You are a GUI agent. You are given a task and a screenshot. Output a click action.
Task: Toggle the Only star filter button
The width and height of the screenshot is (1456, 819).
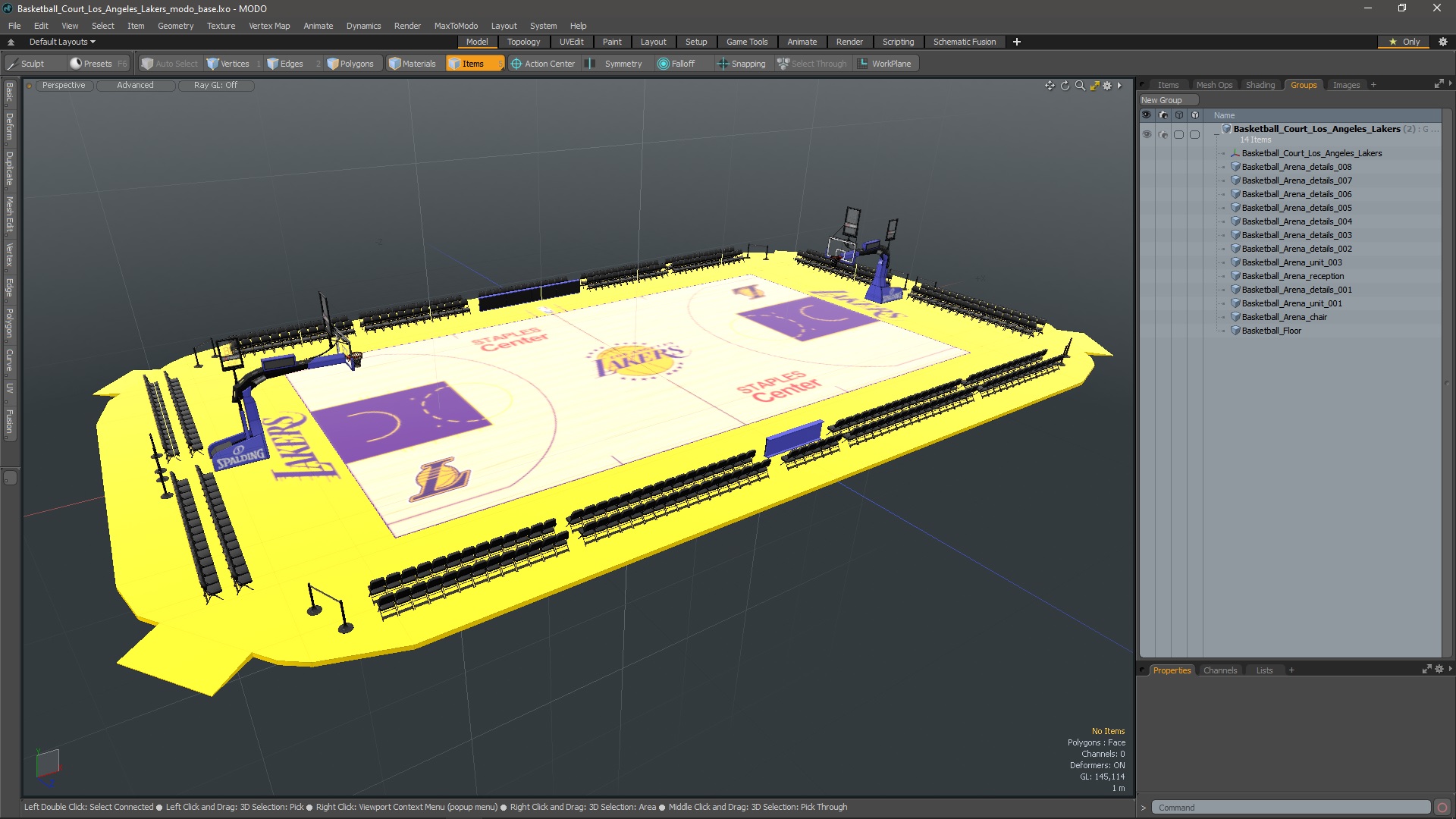click(1404, 42)
